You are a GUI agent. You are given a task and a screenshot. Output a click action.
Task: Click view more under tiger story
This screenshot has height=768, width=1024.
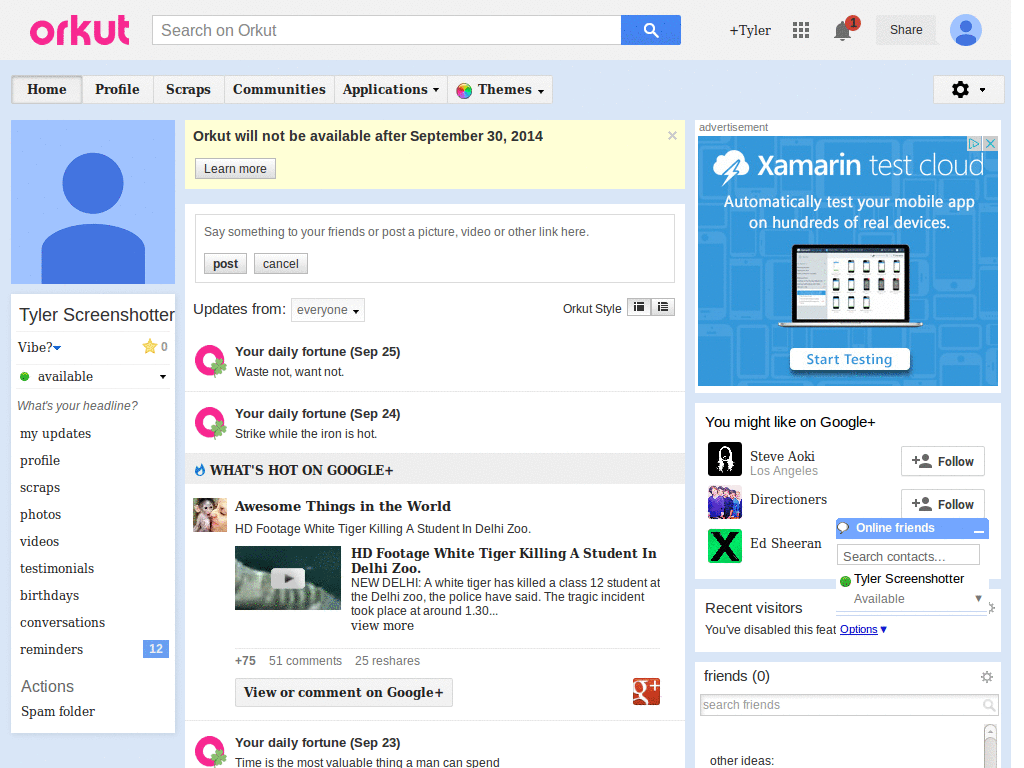tap(382, 626)
